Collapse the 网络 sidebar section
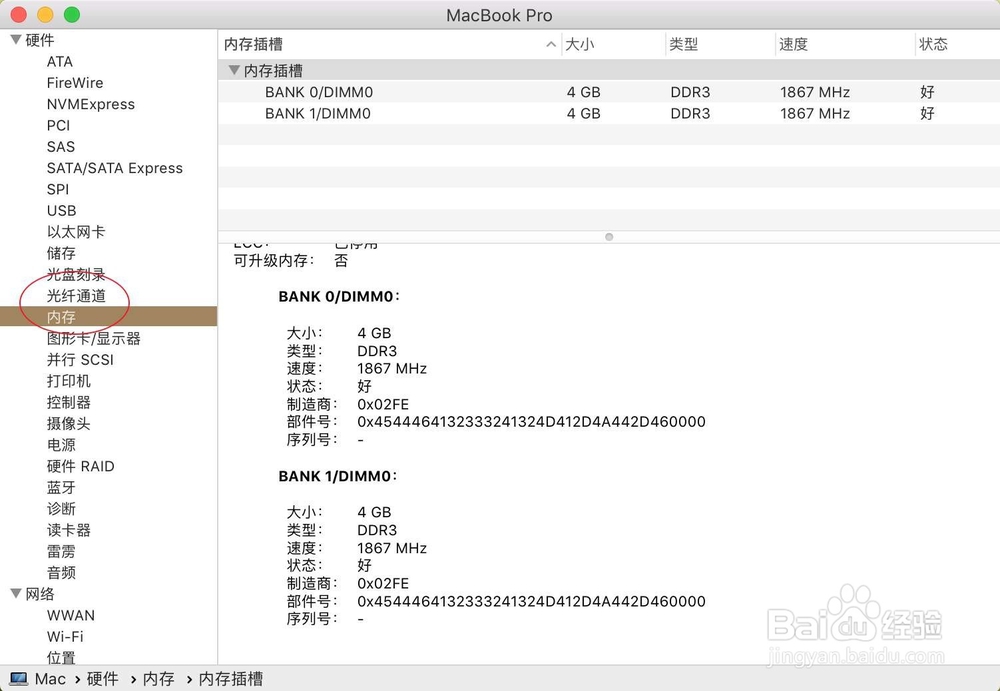The width and height of the screenshot is (1000, 691). coord(14,594)
